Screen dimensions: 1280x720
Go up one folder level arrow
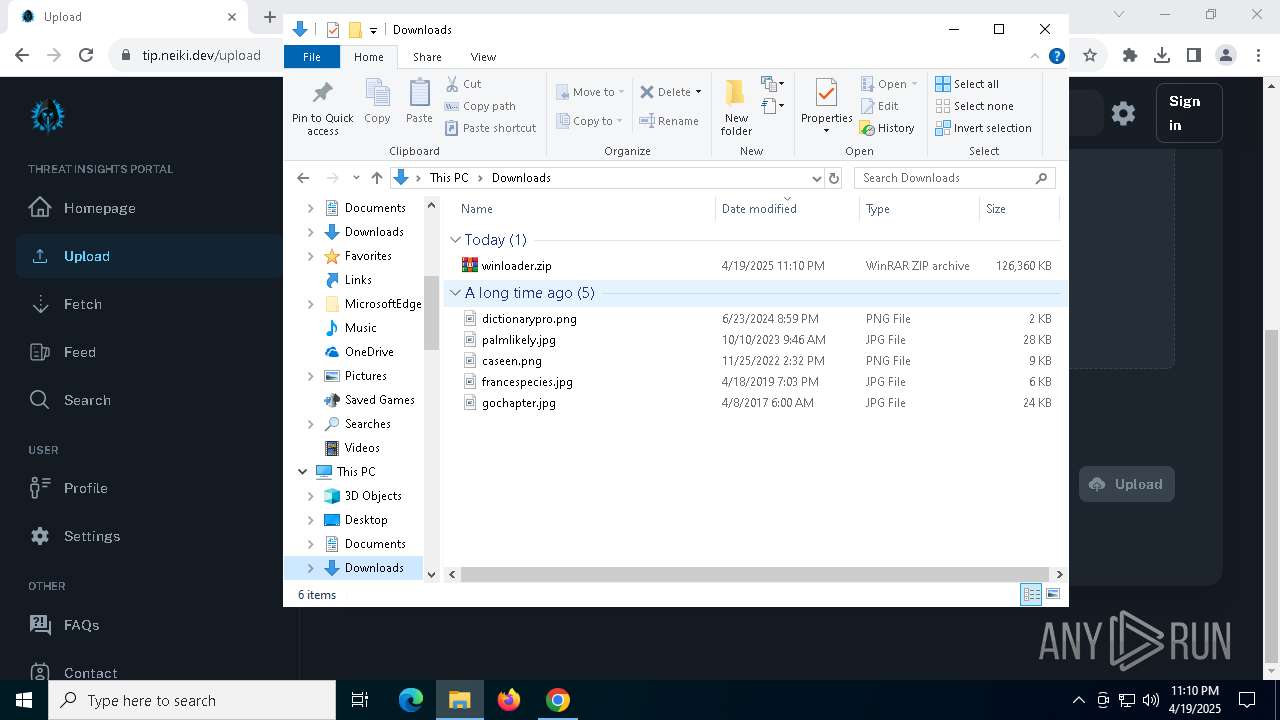click(x=376, y=178)
